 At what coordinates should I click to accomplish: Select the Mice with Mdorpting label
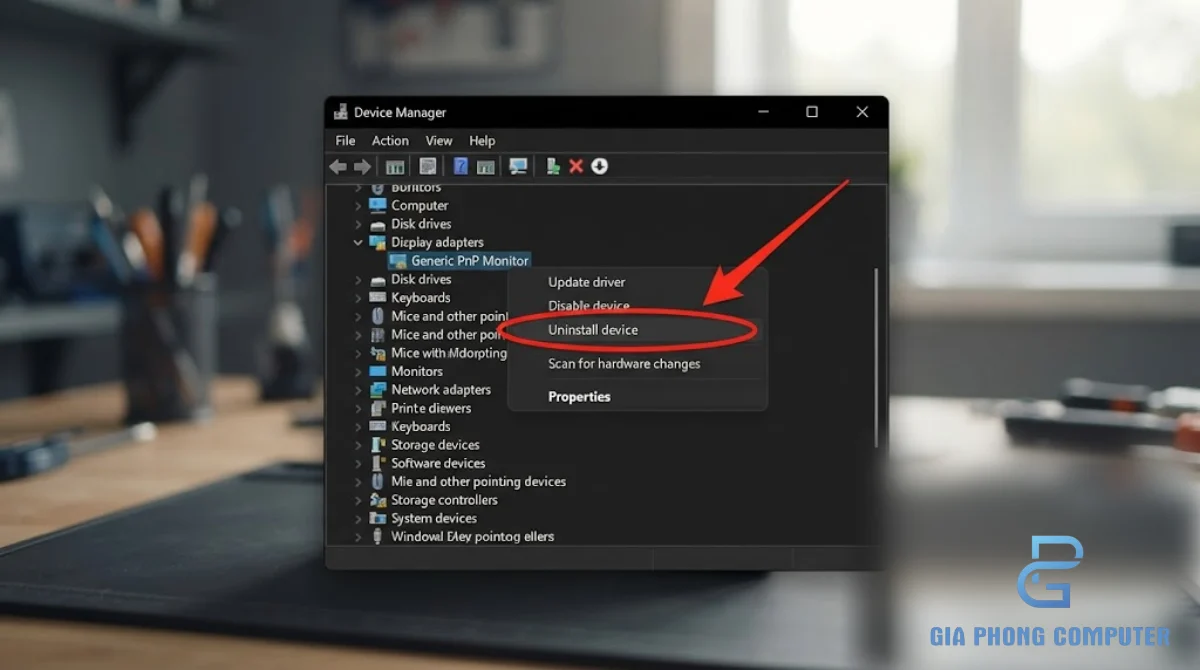449,353
